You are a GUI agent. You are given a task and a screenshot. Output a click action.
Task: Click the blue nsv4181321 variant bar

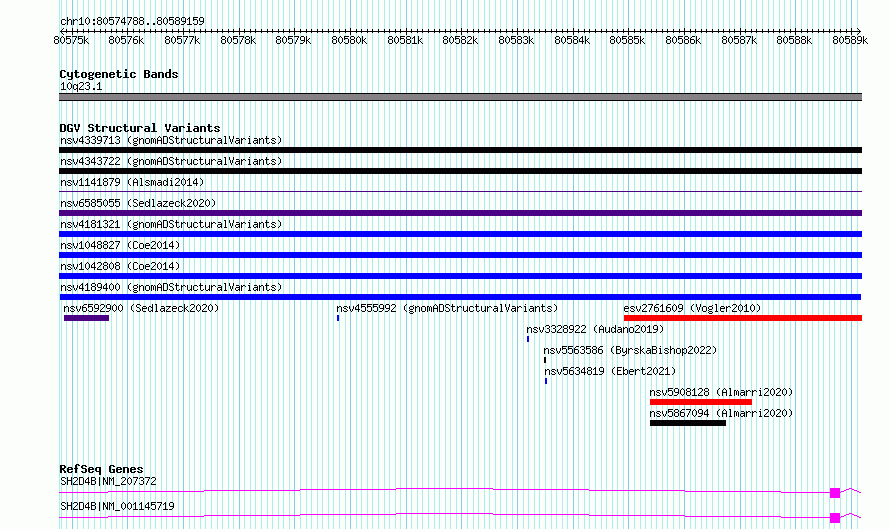pos(460,234)
